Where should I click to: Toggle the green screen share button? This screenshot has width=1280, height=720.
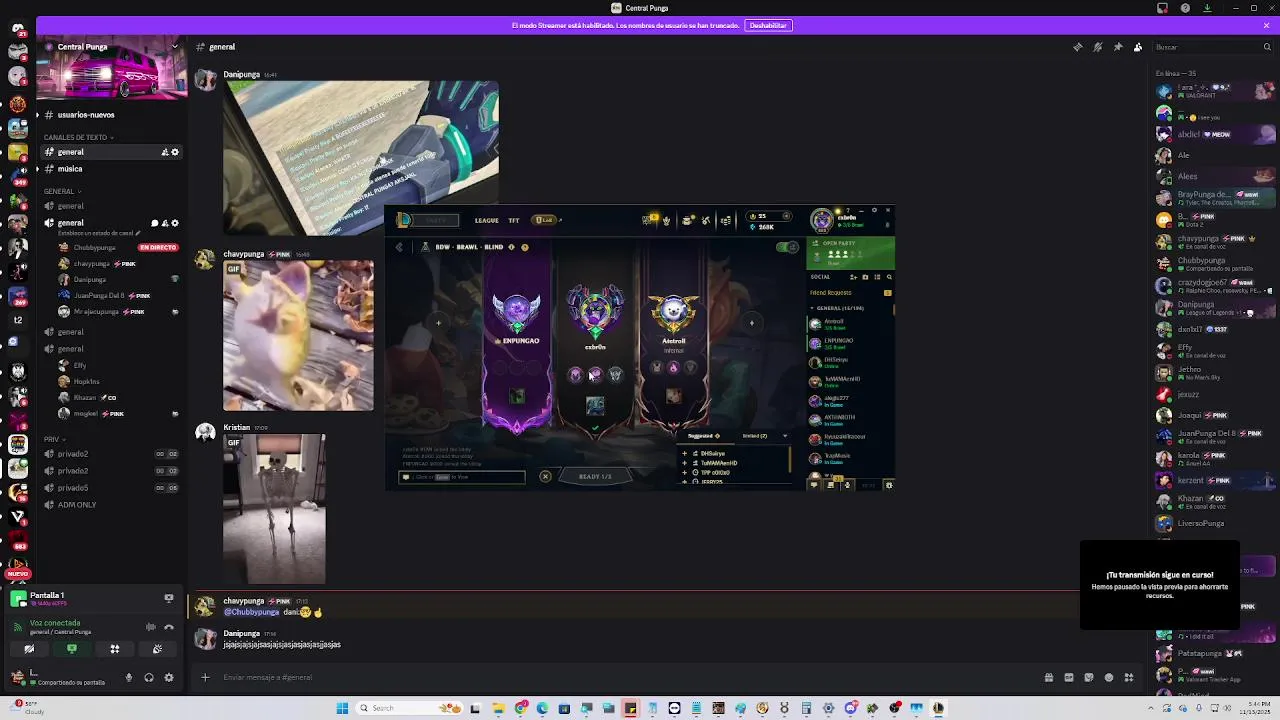point(72,649)
